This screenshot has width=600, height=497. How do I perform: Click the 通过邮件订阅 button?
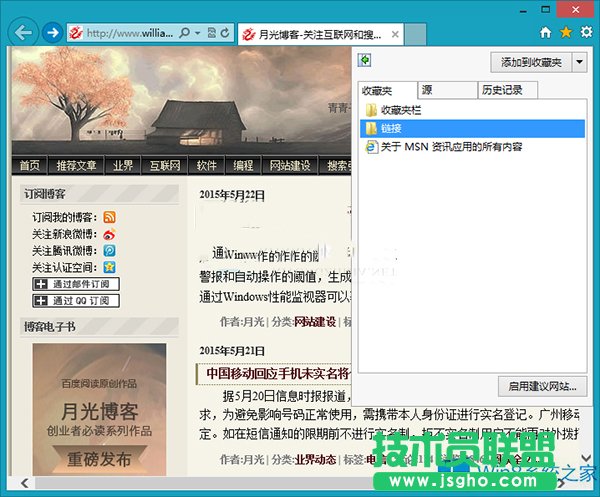[76, 284]
